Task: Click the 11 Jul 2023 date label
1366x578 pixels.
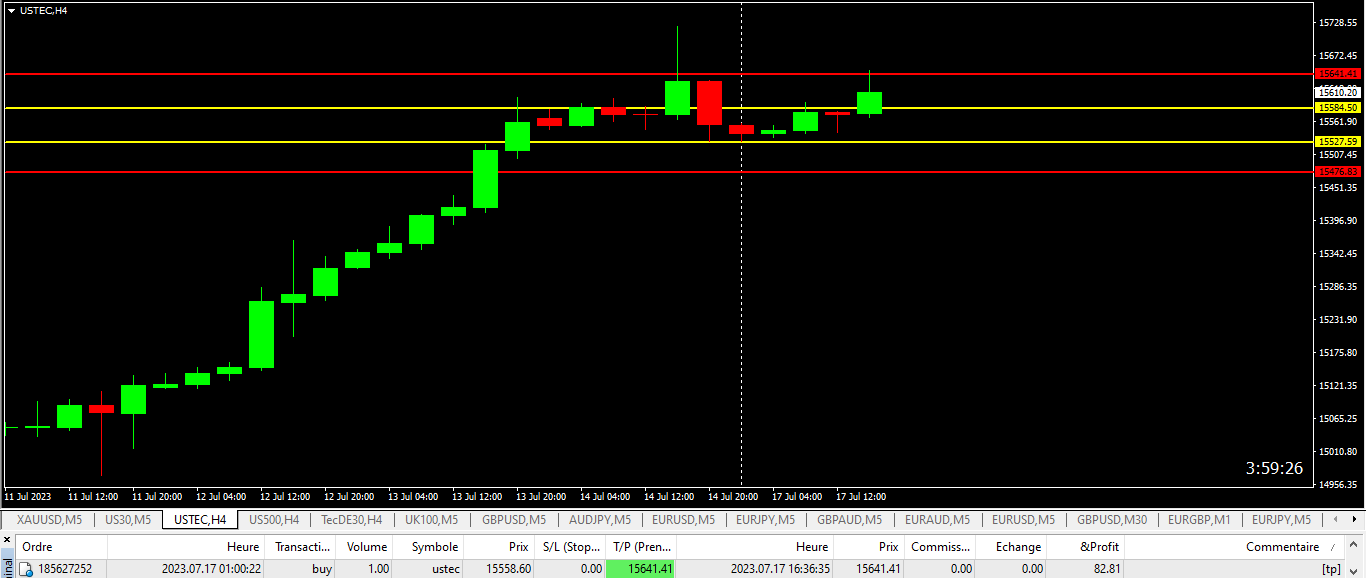Action: tap(28, 496)
